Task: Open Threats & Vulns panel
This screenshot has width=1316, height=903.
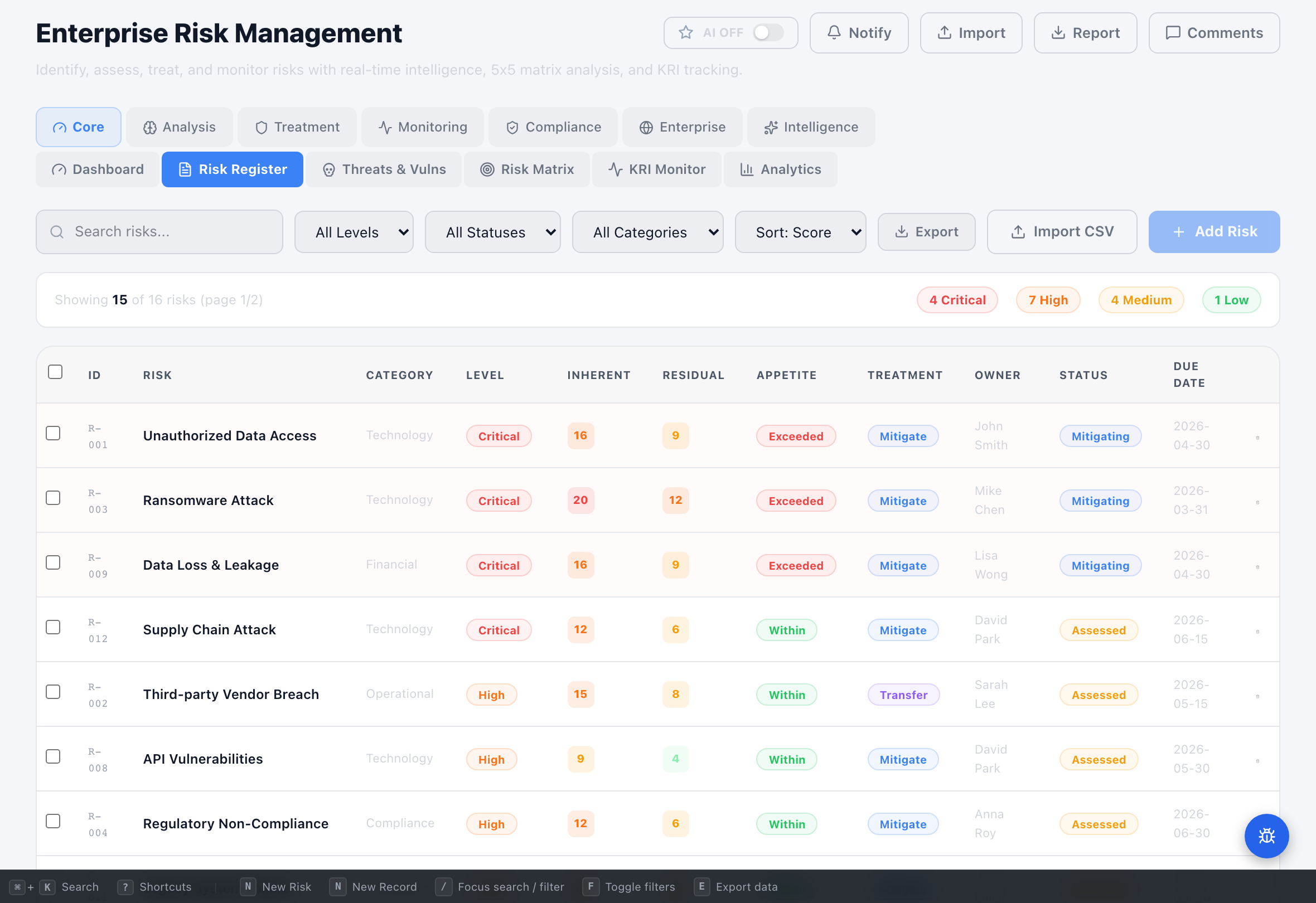Action: 384,169
